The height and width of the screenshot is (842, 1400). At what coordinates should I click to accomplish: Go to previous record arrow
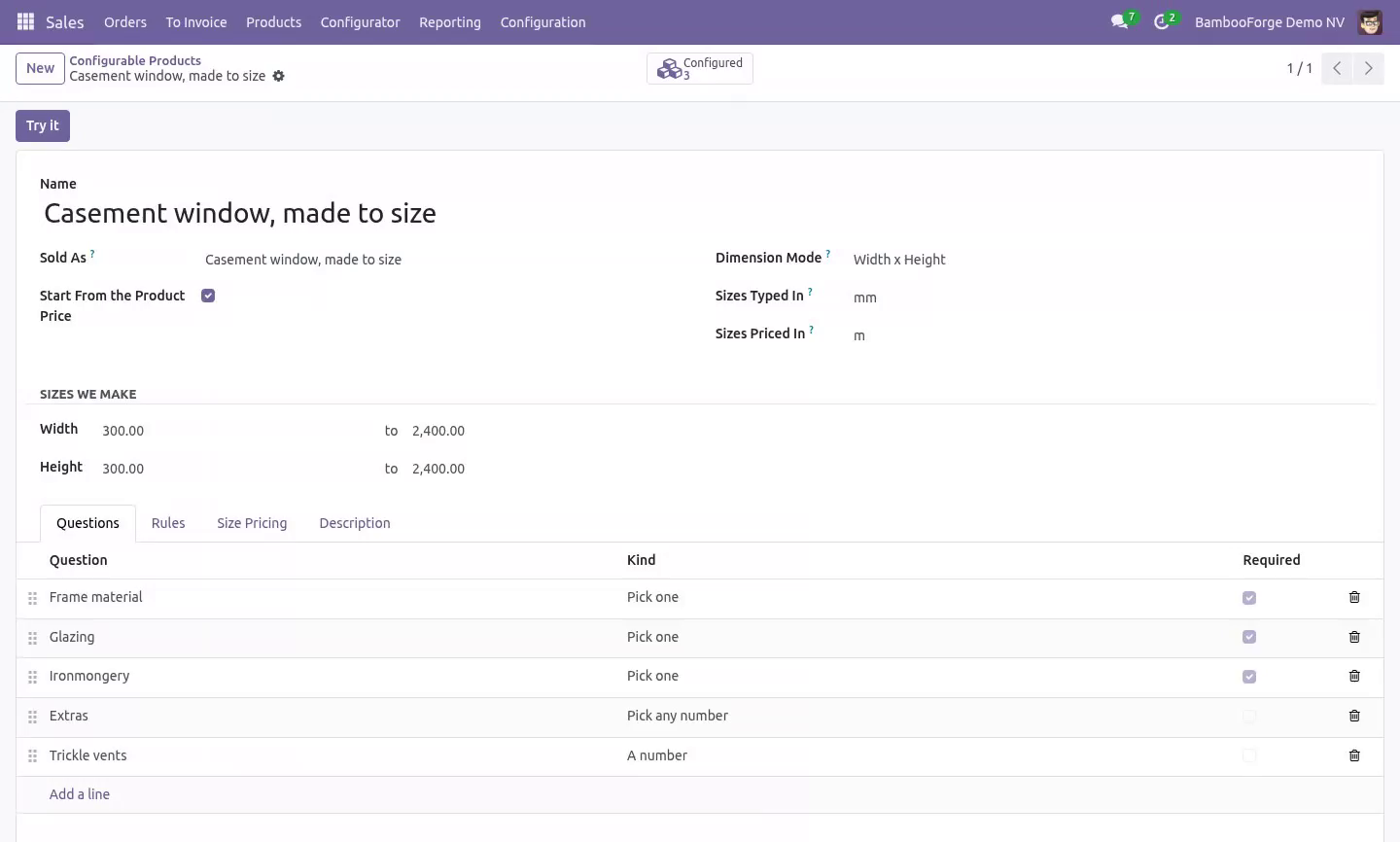[1337, 68]
